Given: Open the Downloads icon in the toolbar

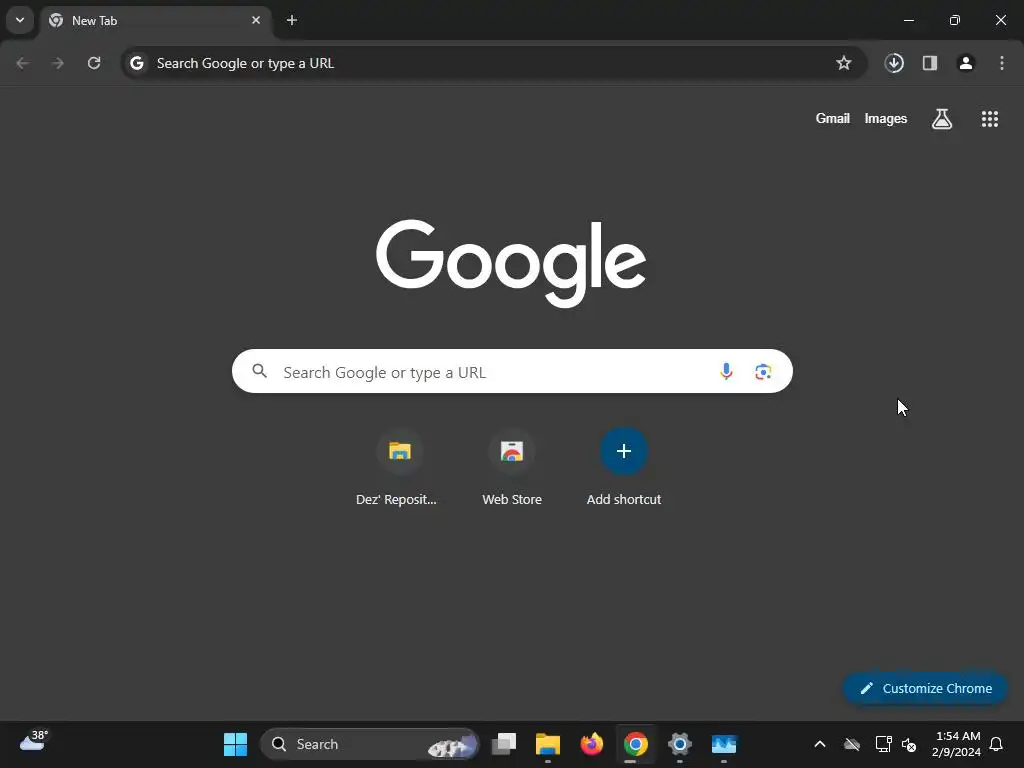Looking at the screenshot, I should pos(894,63).
